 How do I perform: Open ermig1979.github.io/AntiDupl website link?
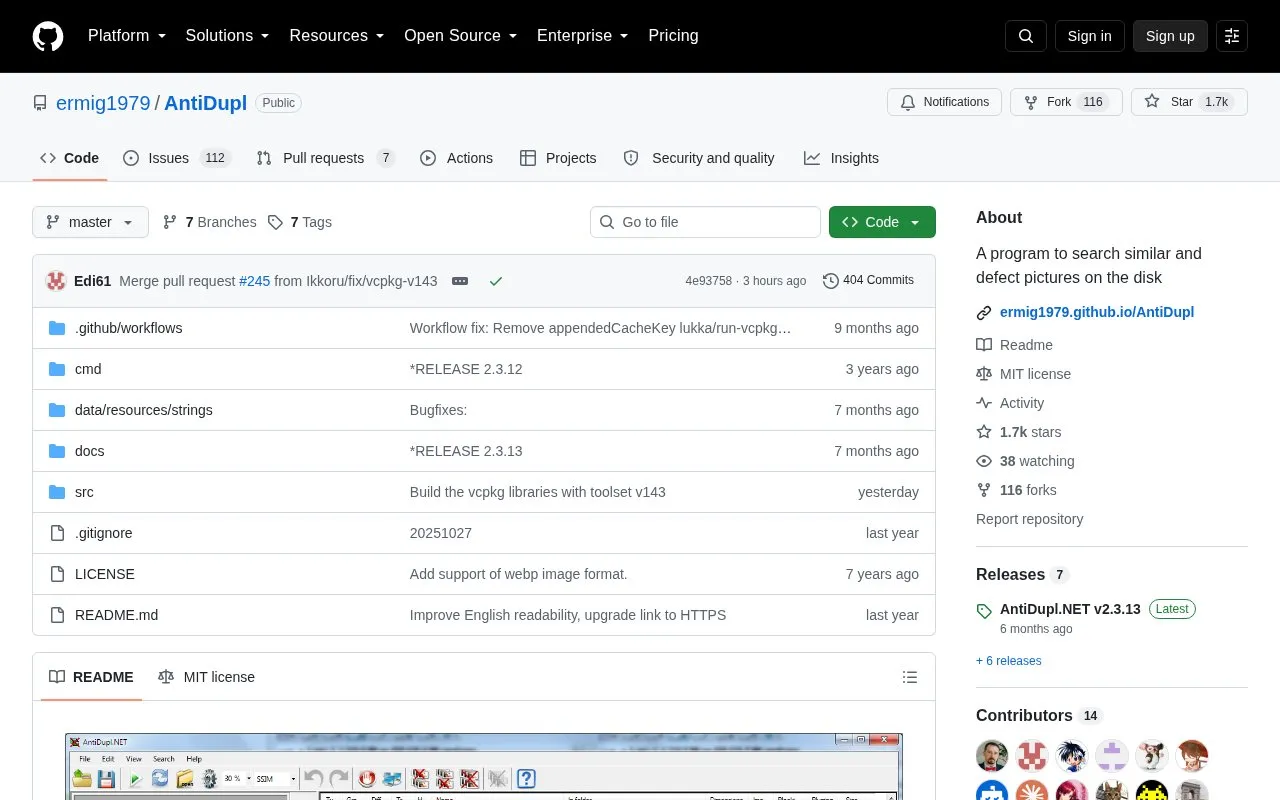point(1097,312)
